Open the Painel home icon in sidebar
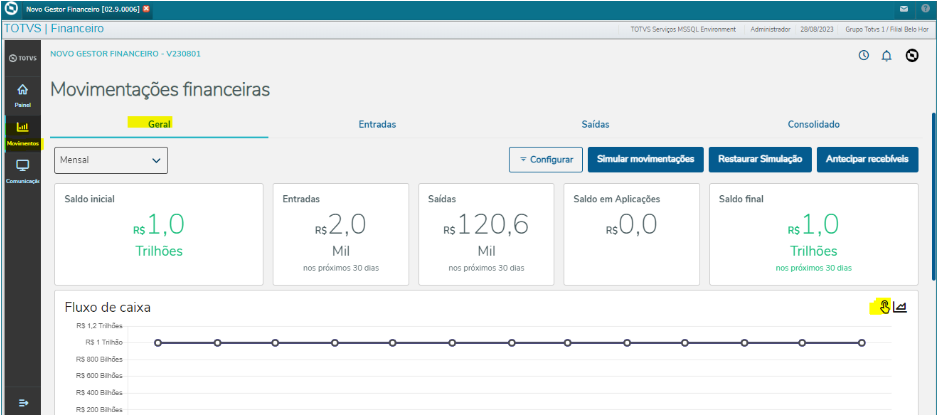This screenshot has width=937, height=416. pyautogui.click(x=22, y=90)
